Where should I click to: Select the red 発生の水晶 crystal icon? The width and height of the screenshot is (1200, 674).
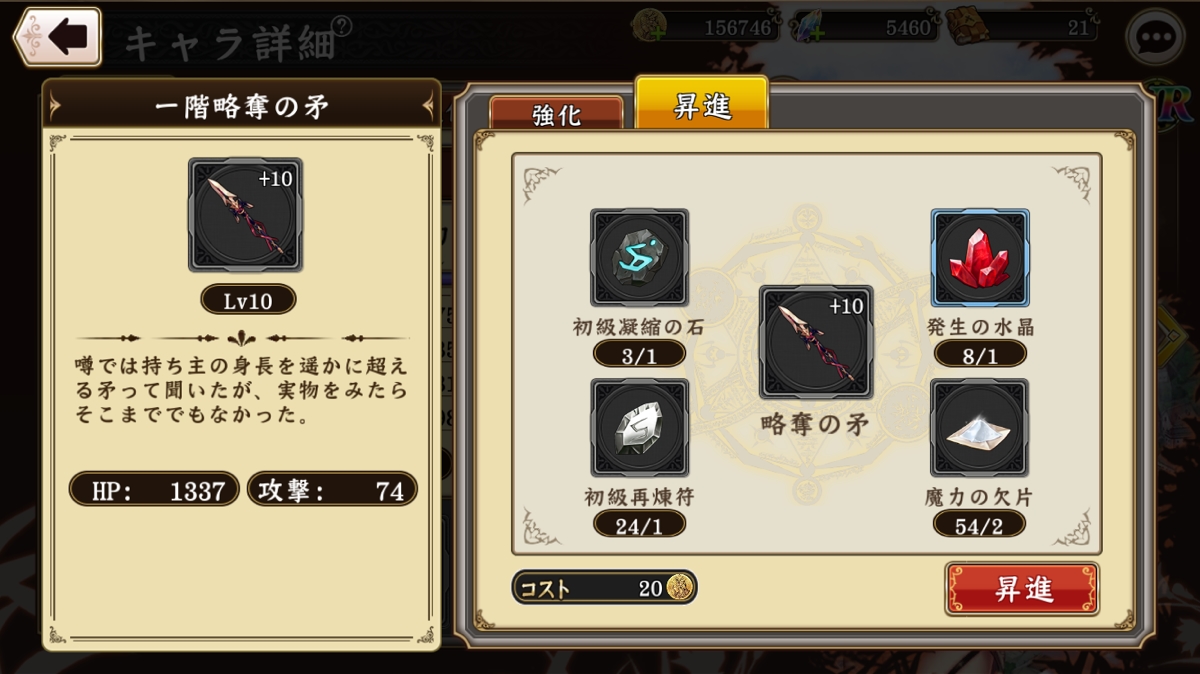click(980, 257)
